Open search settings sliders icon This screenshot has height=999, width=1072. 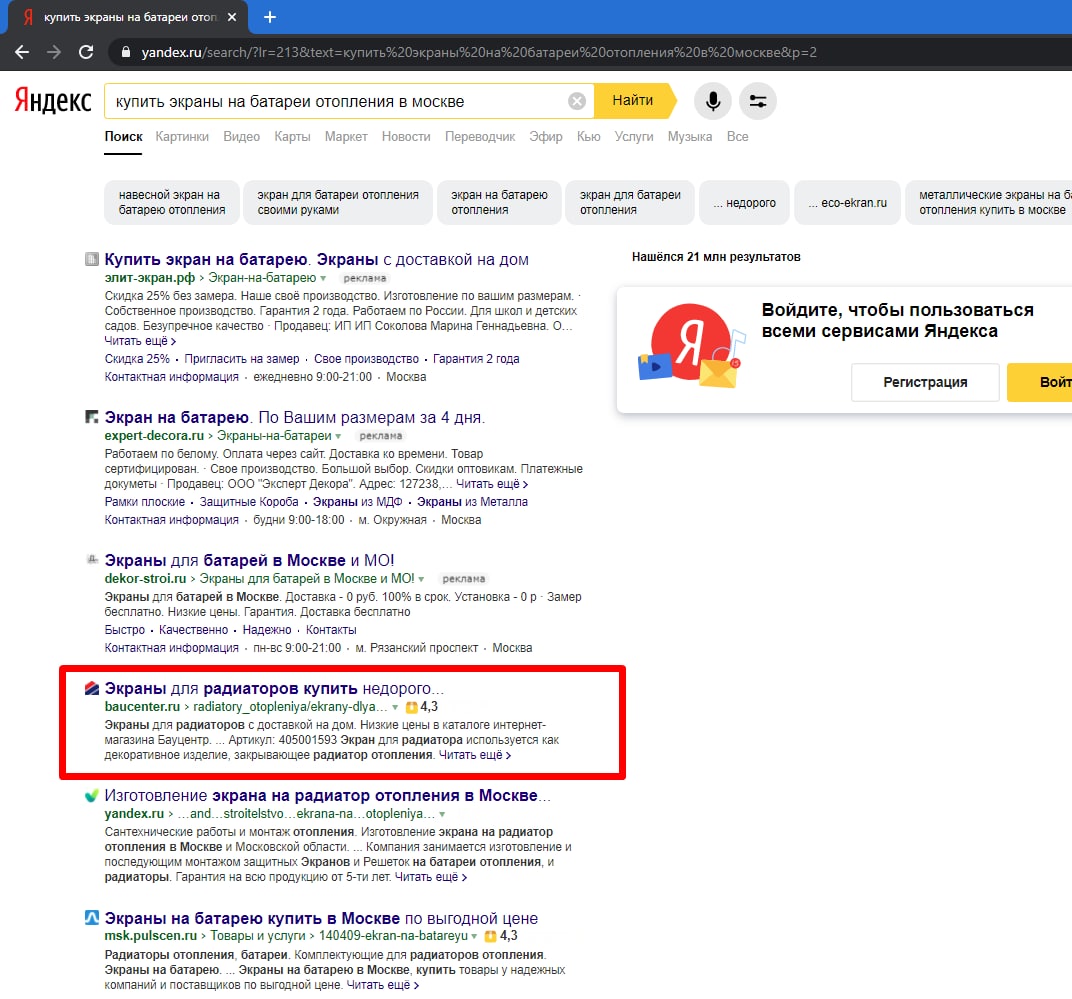tap(758, 101)
